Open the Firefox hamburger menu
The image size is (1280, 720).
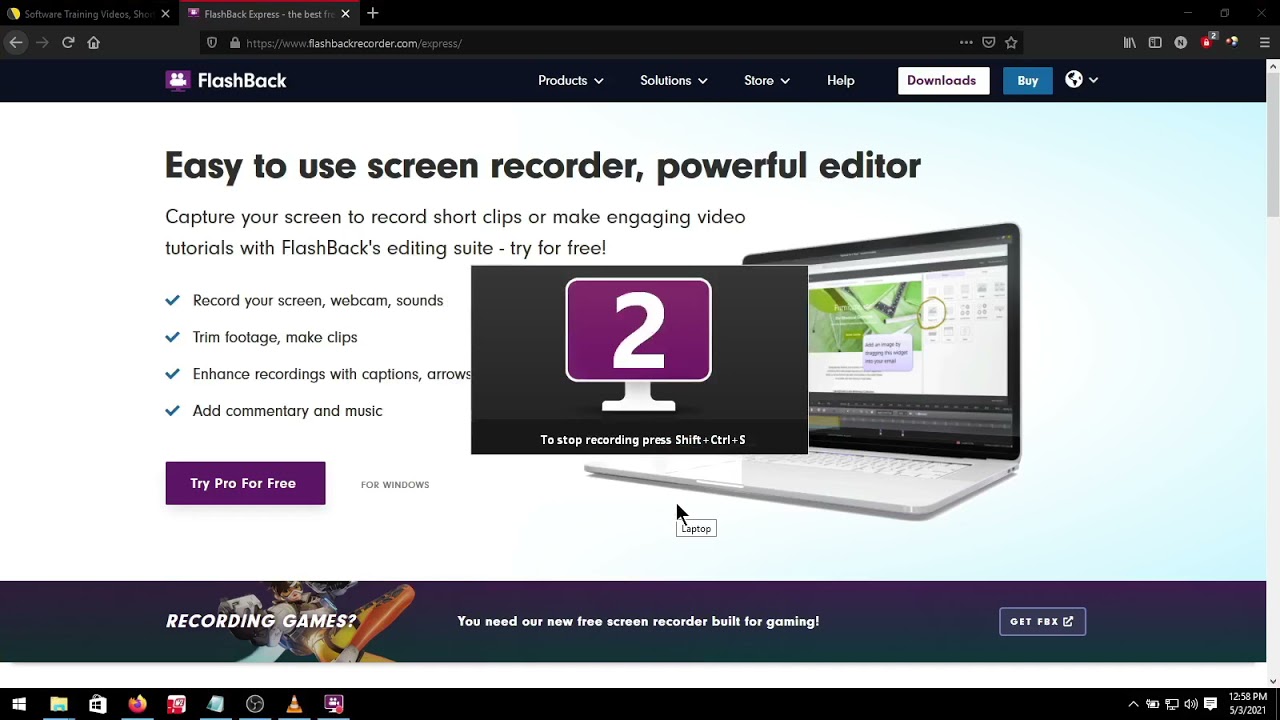[1264, 43]
